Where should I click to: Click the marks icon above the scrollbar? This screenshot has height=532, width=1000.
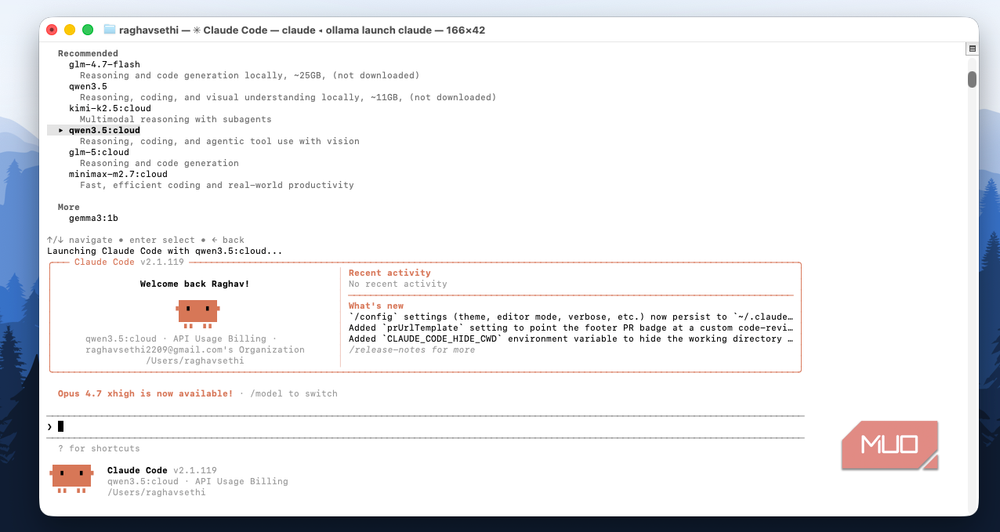(x=972, y=48)
